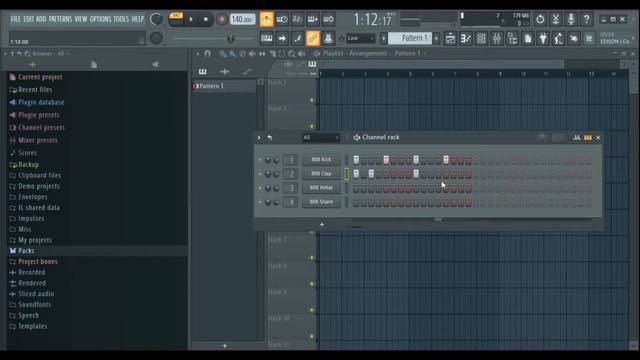The image size is (640, 360).
Task: Click the 140 tempo field
Action: pos(242,19)
